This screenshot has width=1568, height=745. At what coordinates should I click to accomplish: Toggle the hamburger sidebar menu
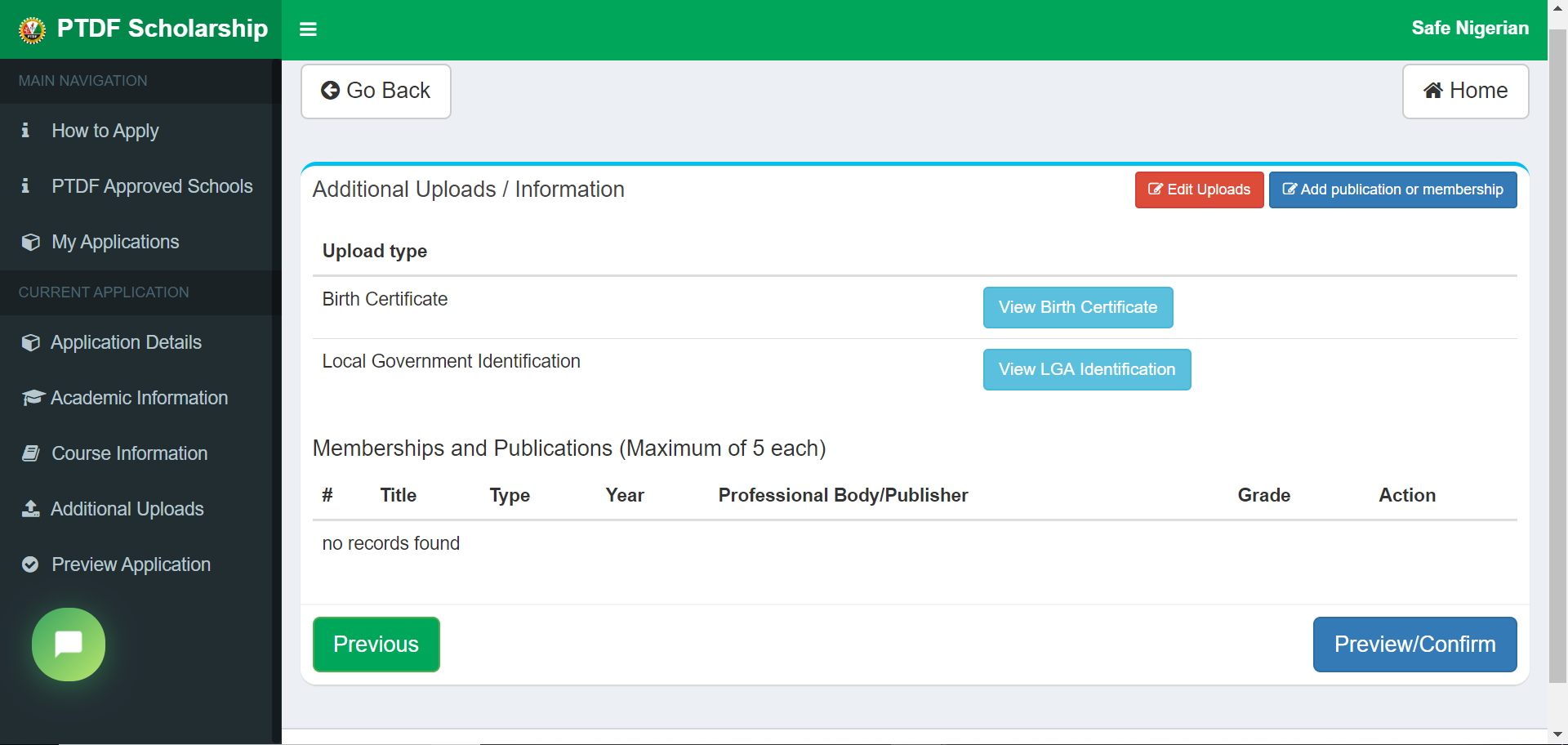click(308, 29)
